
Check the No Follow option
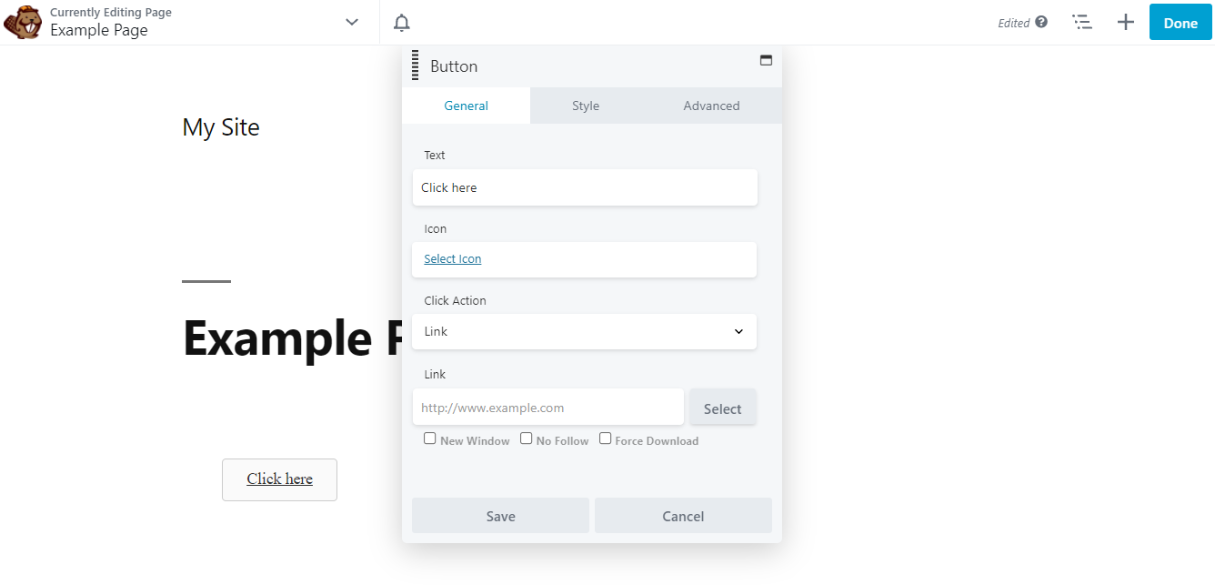526,437
